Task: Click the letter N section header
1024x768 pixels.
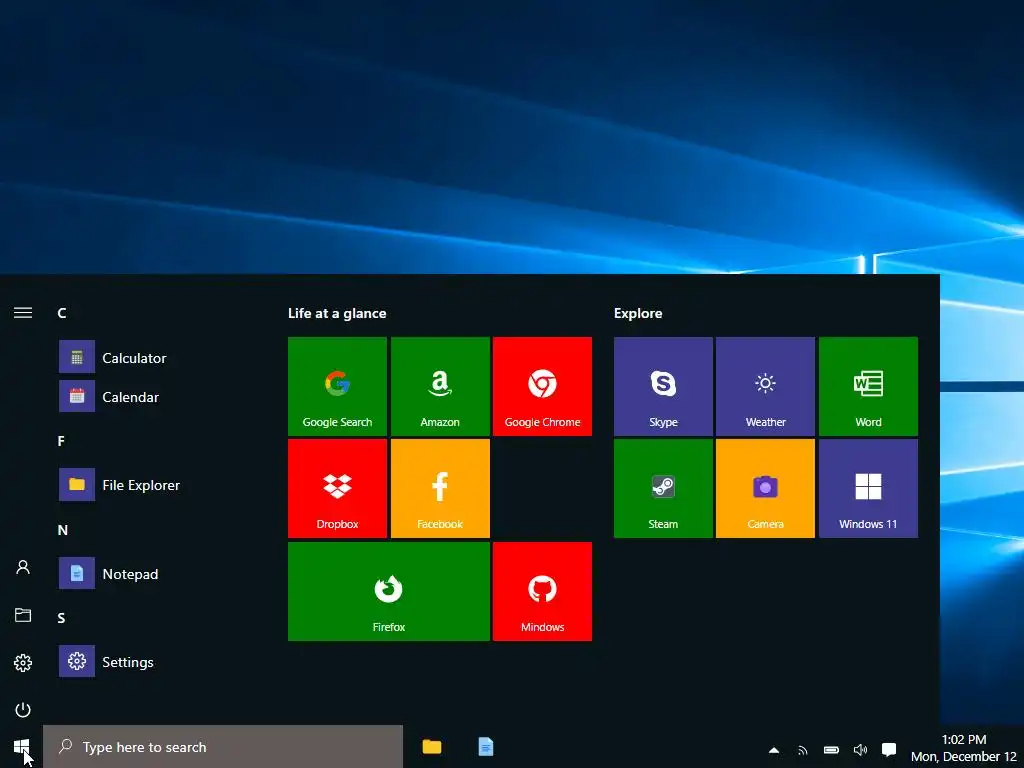Action: click(63, 530)
